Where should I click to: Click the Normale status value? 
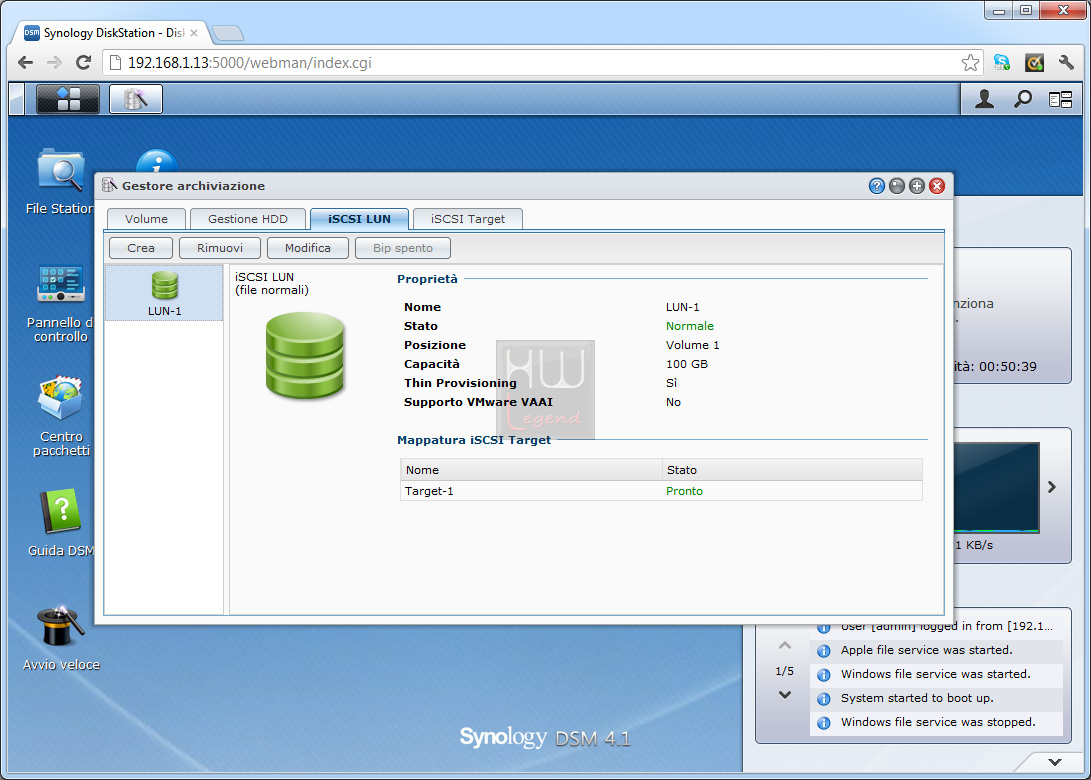690,326
